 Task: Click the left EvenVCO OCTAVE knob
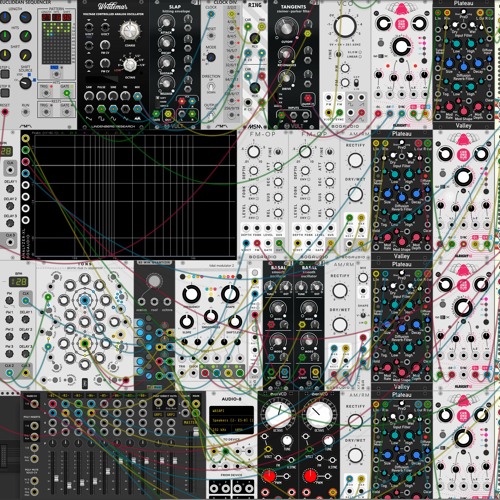(x=278, y=414)
